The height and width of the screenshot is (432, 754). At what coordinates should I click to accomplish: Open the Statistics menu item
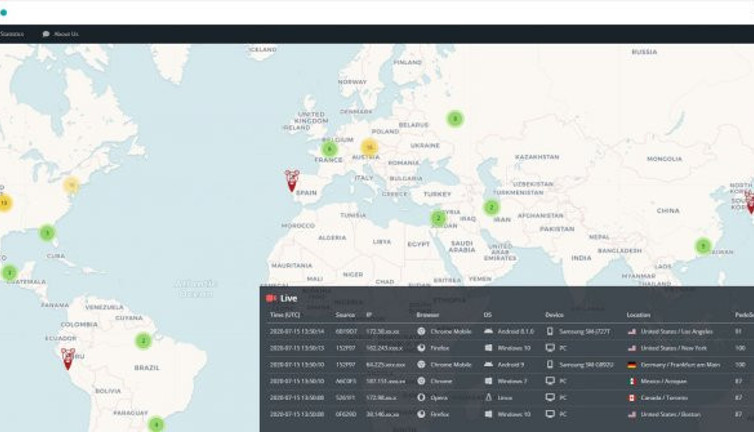tap(12, 34)
